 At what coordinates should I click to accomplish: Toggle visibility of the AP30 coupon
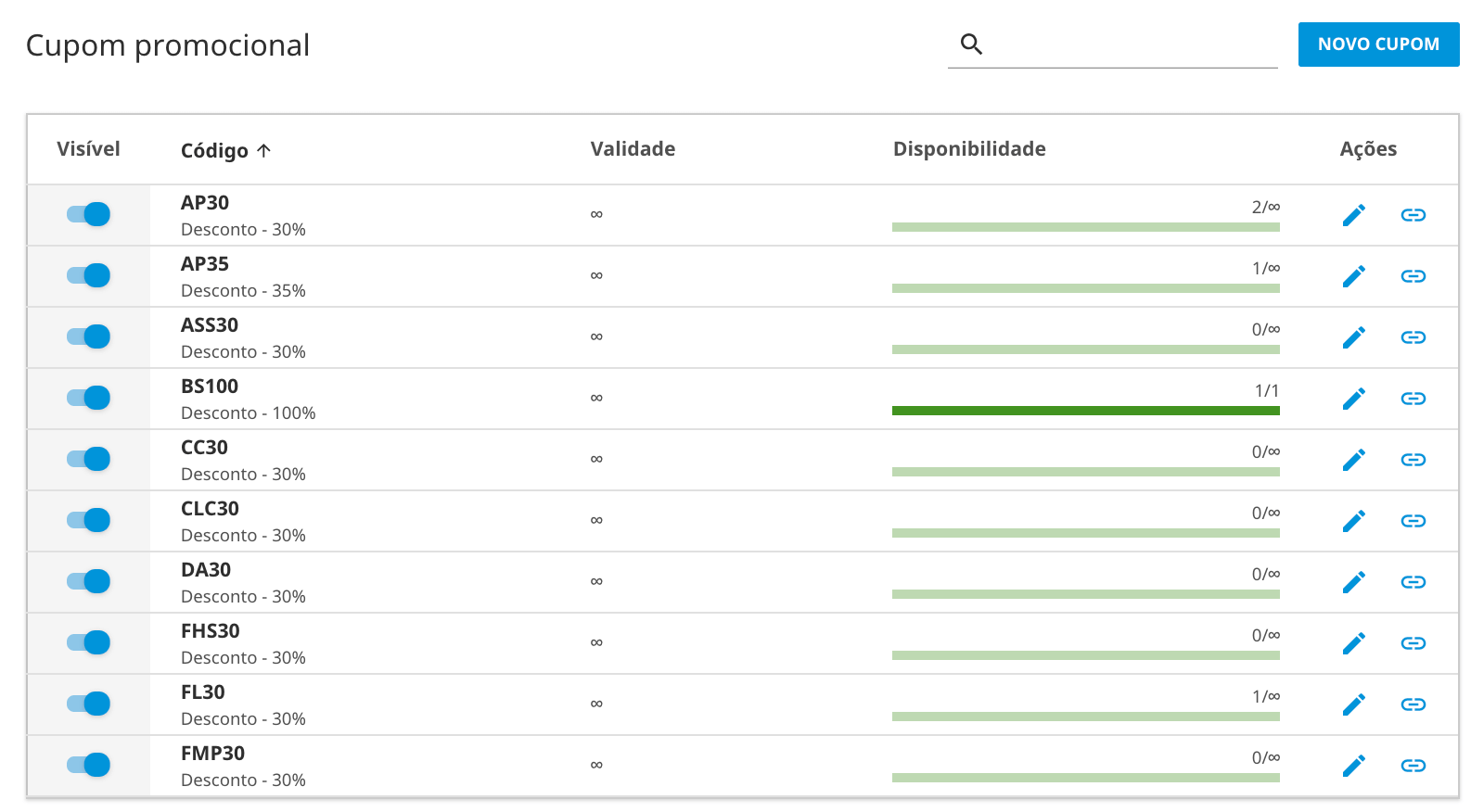[x=88, y=214]
